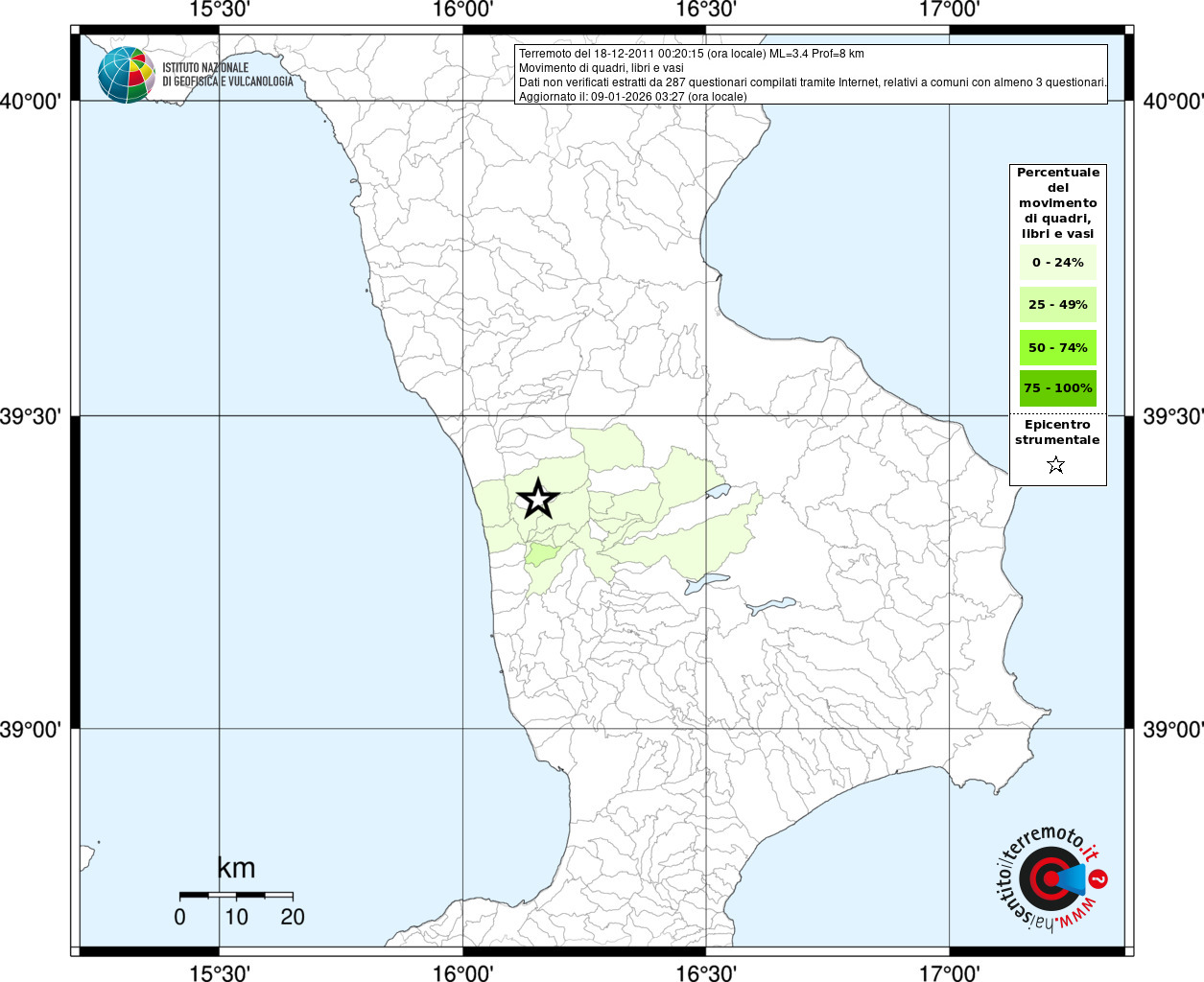1204x982 pixels.
Task: Click the 'Epicentro strumentale' legend label
Action: [x=1057, y=433]
